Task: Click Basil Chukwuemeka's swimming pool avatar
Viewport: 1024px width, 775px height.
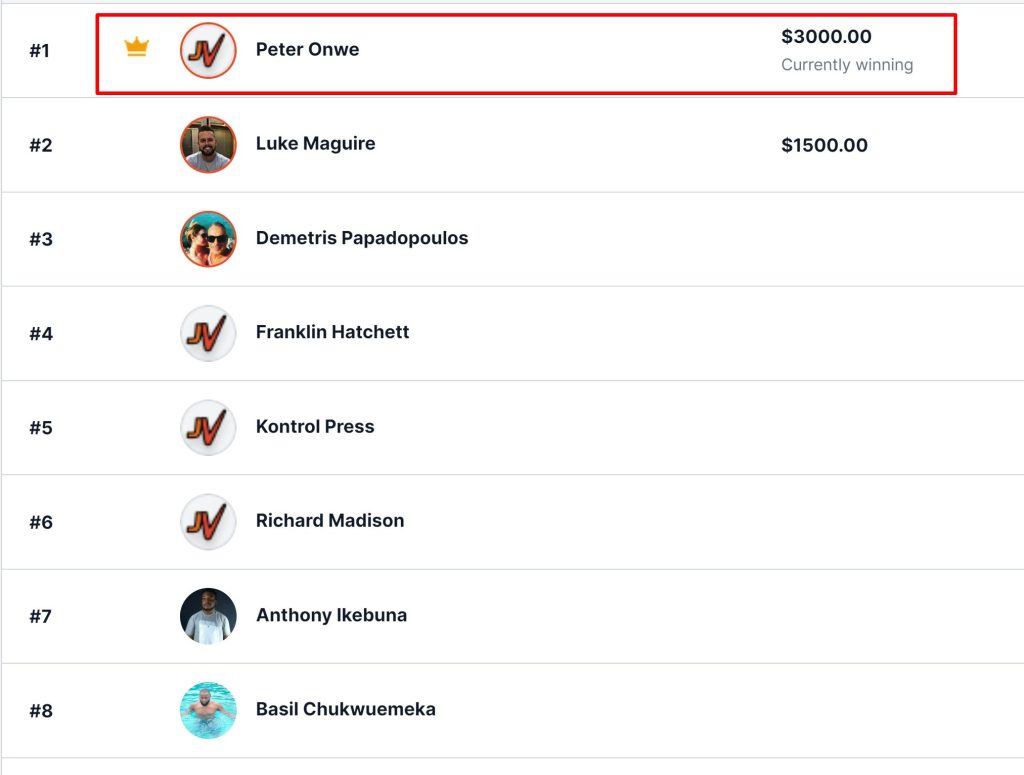Action: 208,710
